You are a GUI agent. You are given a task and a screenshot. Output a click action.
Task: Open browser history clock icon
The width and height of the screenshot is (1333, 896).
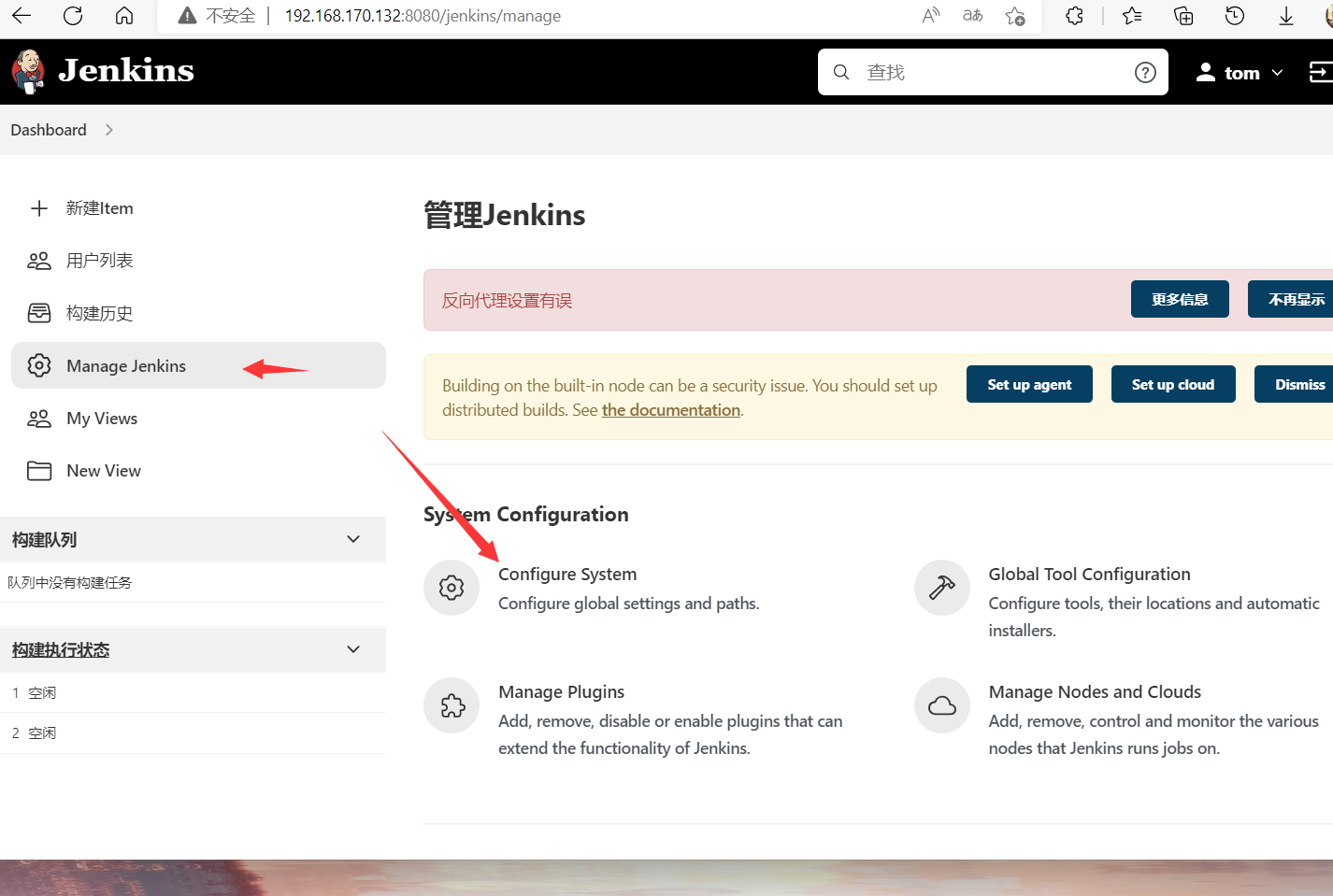coord(1235,15)
